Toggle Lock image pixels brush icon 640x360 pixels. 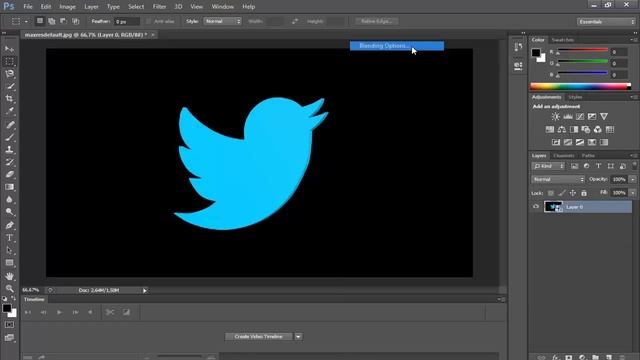click(562, 193)
